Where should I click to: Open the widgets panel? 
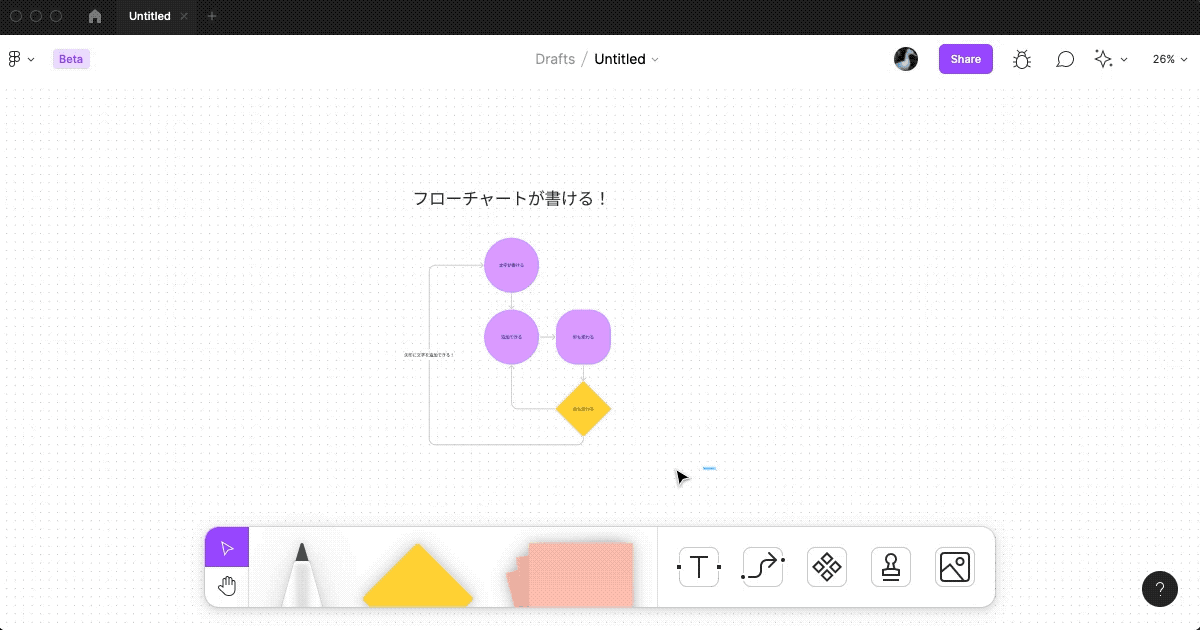coord(826,567)
